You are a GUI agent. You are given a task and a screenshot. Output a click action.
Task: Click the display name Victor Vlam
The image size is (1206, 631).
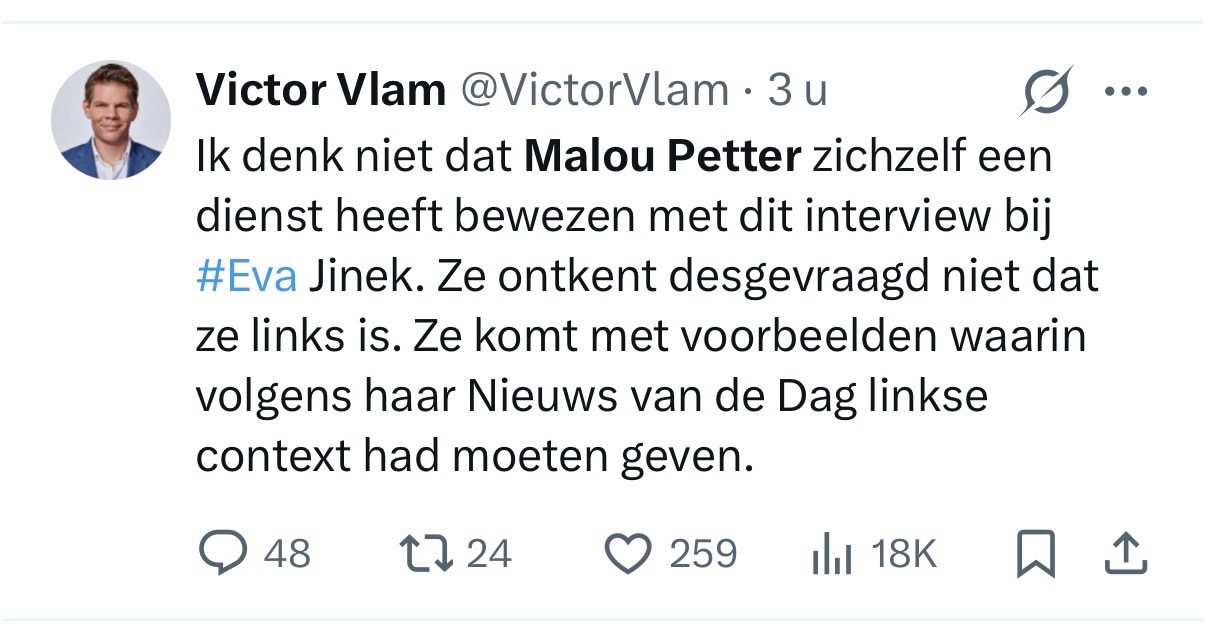(x=320, y=91)
